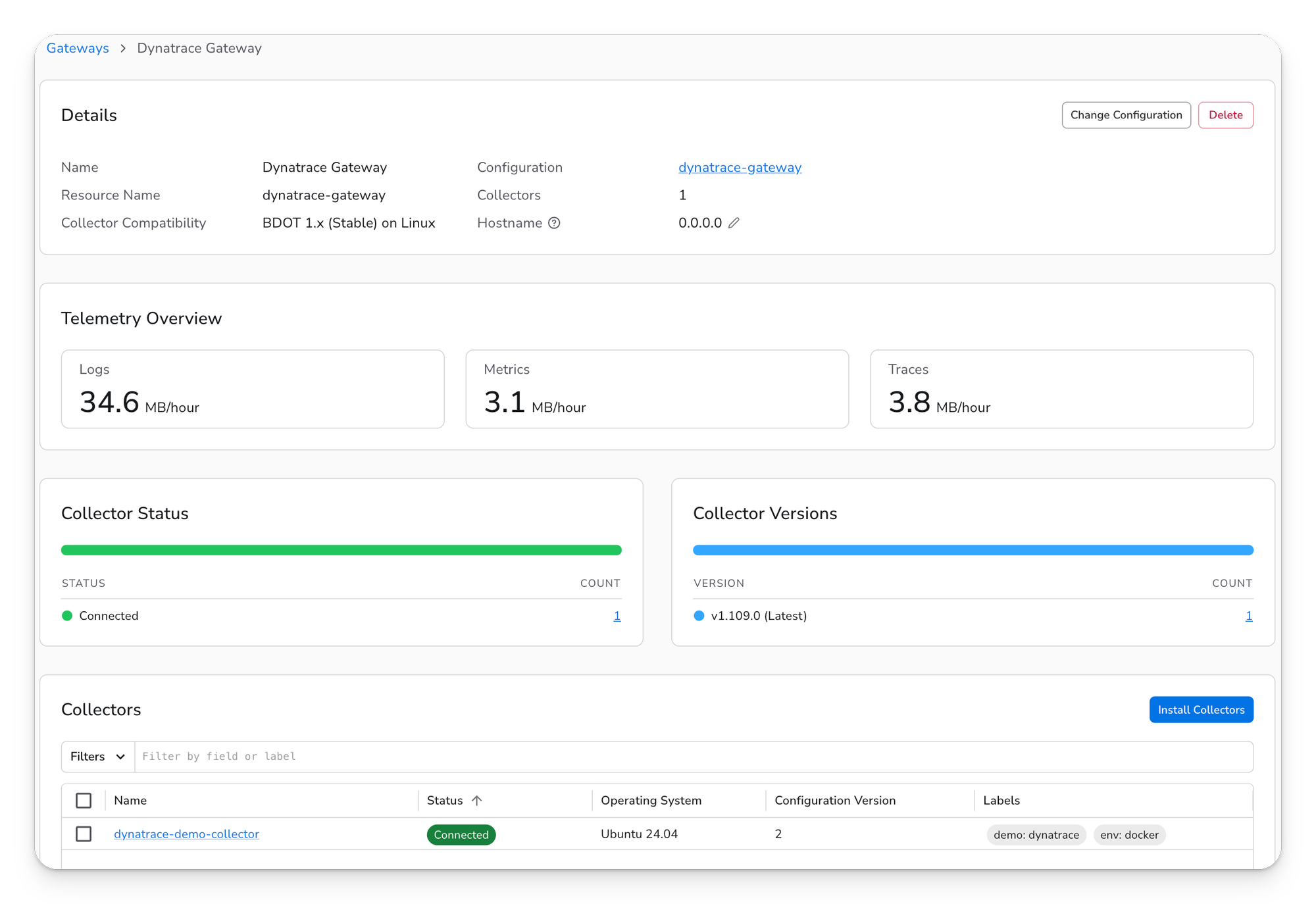1316x904 pixels.
Task: Check the dynatrace-demo-collector row checkbox
Action: click(x=84, y=834)
